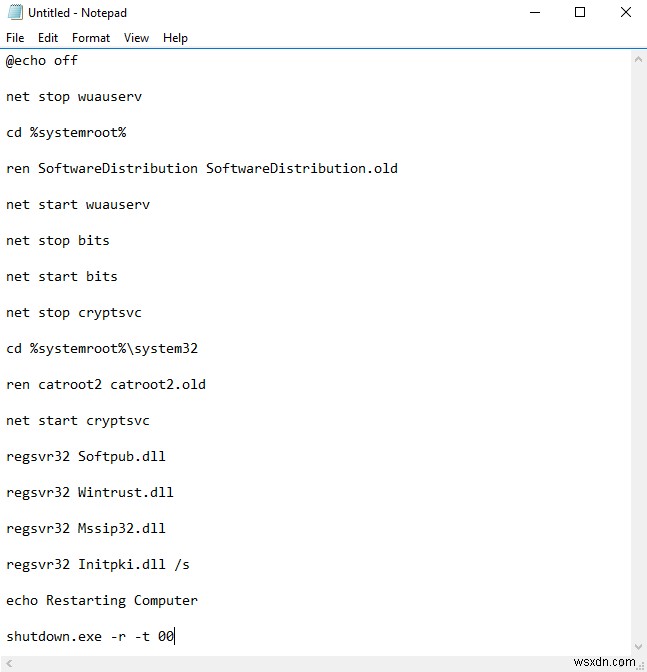The width and height of the screenshot is (647, 672).
Task: Open the File menu
Action: click(15, 38)
